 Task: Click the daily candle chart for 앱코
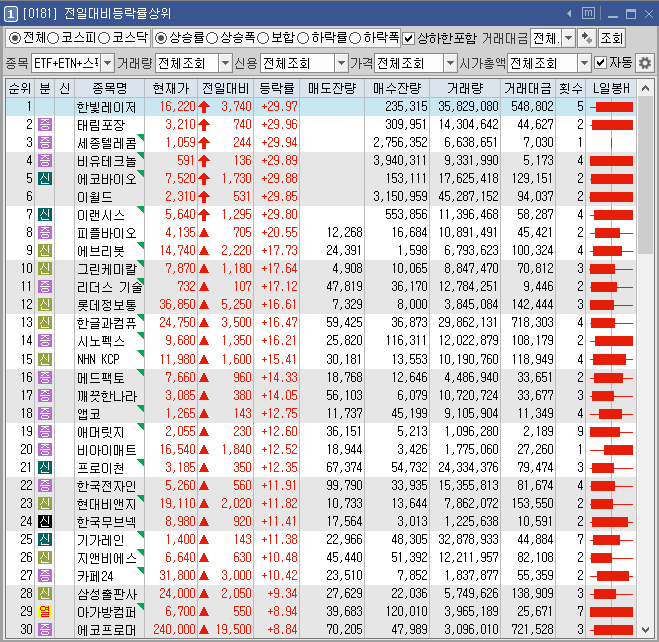(612, 414)
